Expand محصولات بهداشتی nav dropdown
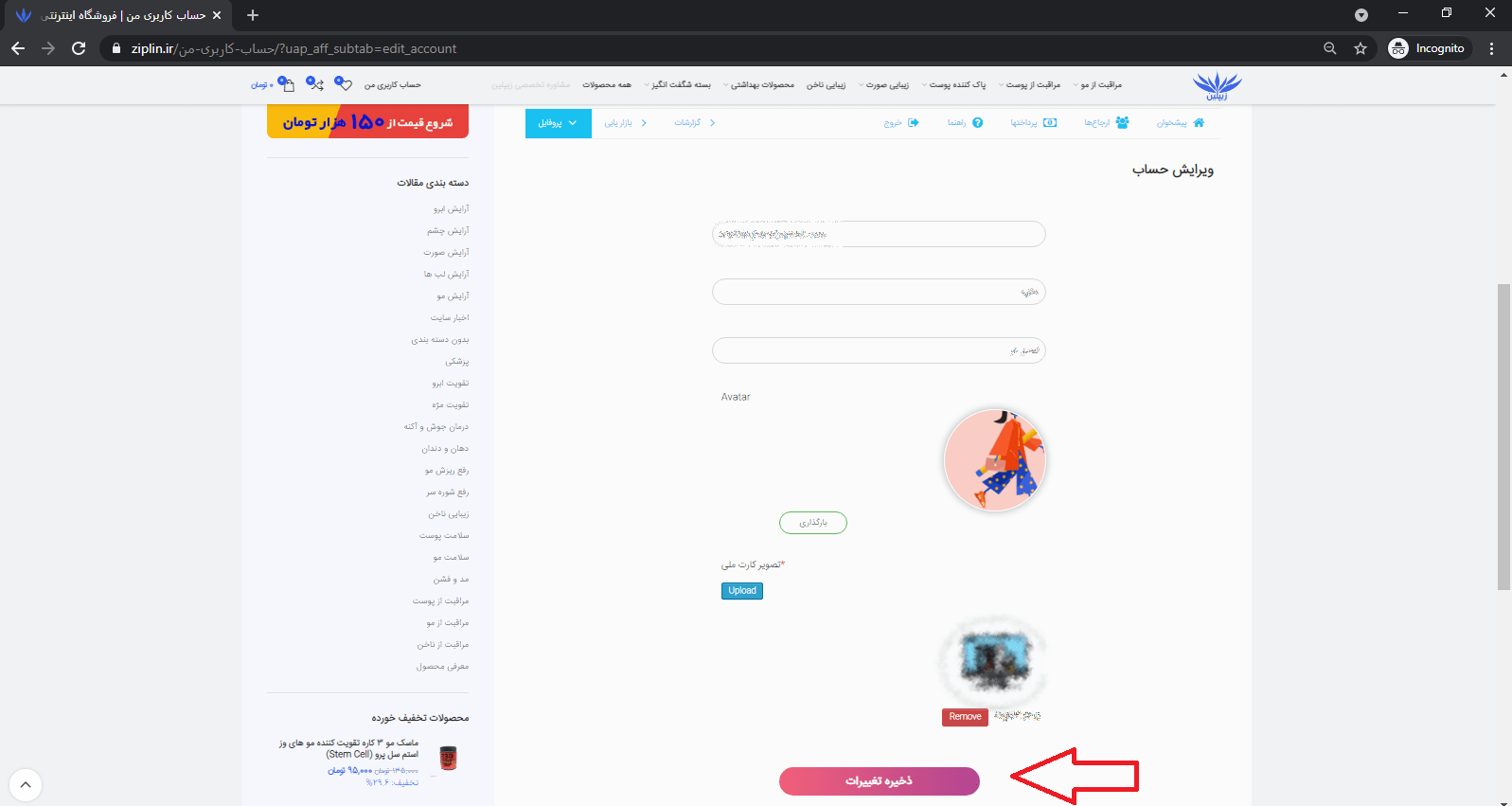The width and height of the screenshot is (1512, 806). pos(759,85)
